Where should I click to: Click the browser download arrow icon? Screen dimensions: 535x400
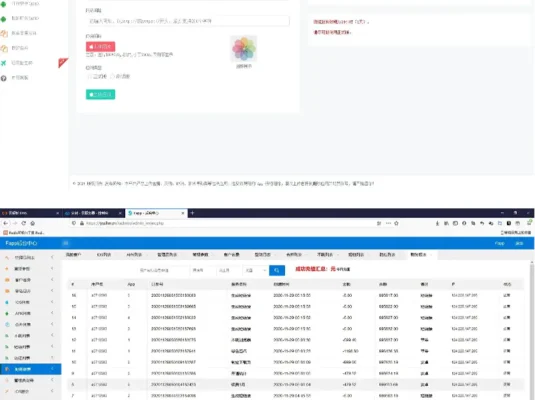click(x=437, y=223)
